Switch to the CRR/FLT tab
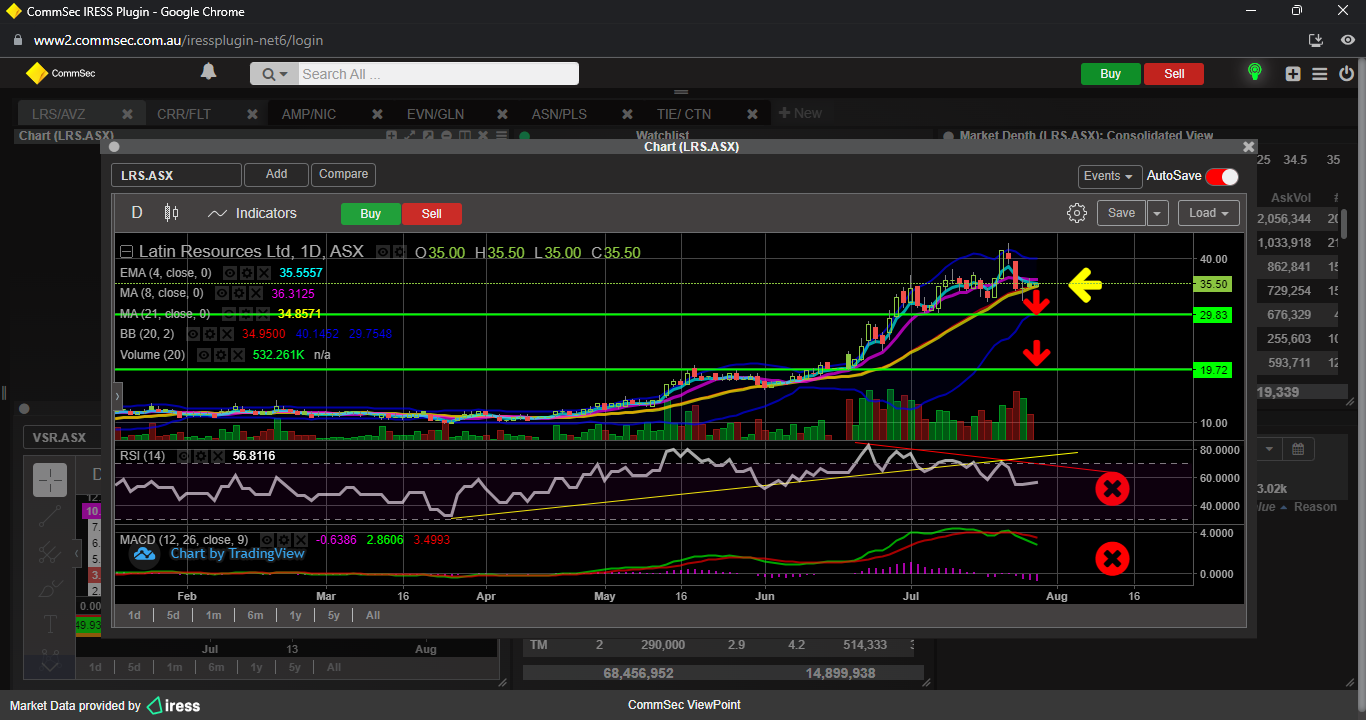 (184, 114)
